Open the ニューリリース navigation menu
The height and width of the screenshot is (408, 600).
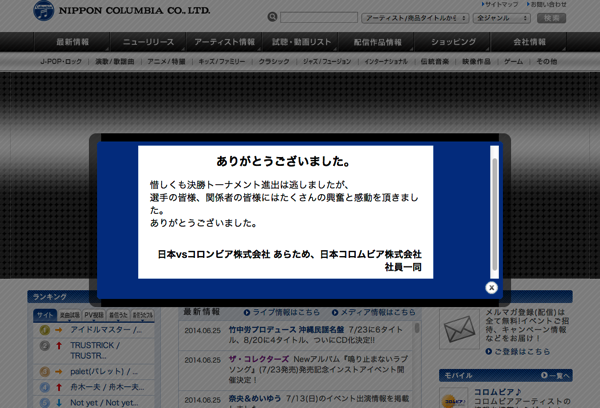click(x=148, y=42)
